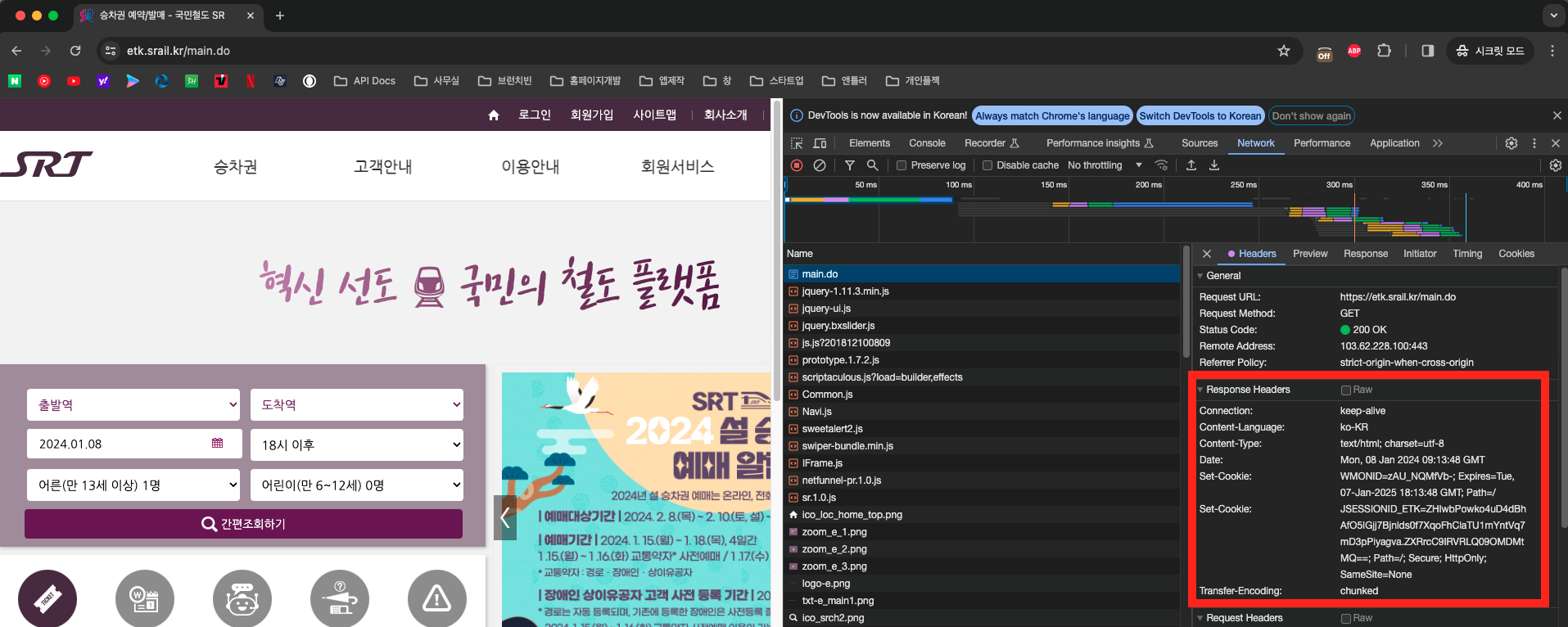Click the 간편조회하기 search button
Viewport: 1568px width, 627px height.
243,524
